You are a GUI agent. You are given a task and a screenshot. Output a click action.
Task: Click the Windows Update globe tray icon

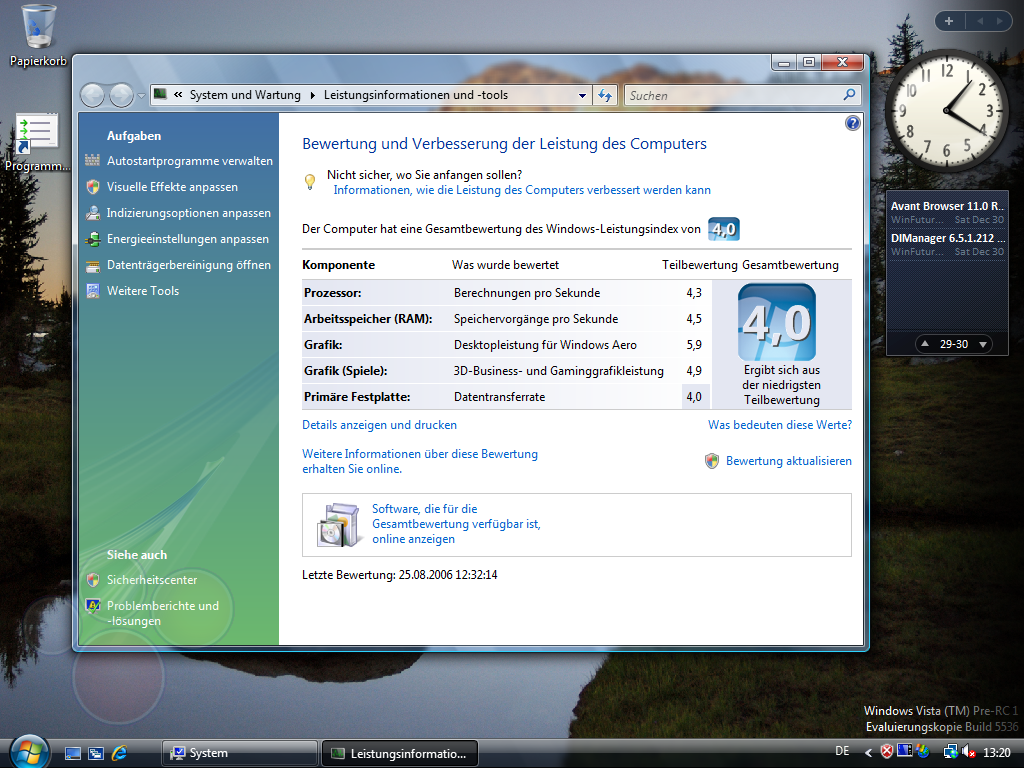point(922,752)
